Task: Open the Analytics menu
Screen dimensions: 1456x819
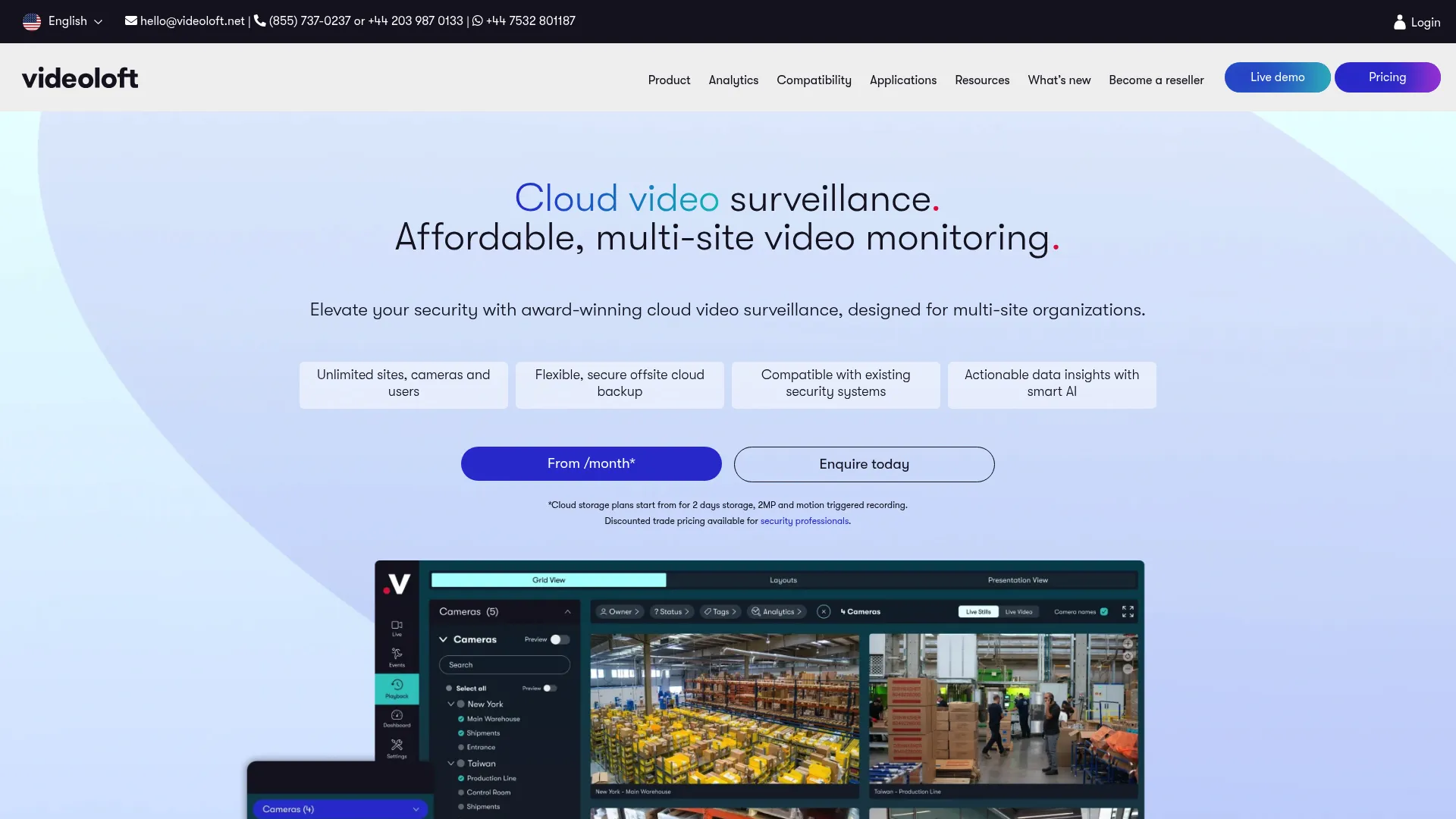Action: [733, 80]
